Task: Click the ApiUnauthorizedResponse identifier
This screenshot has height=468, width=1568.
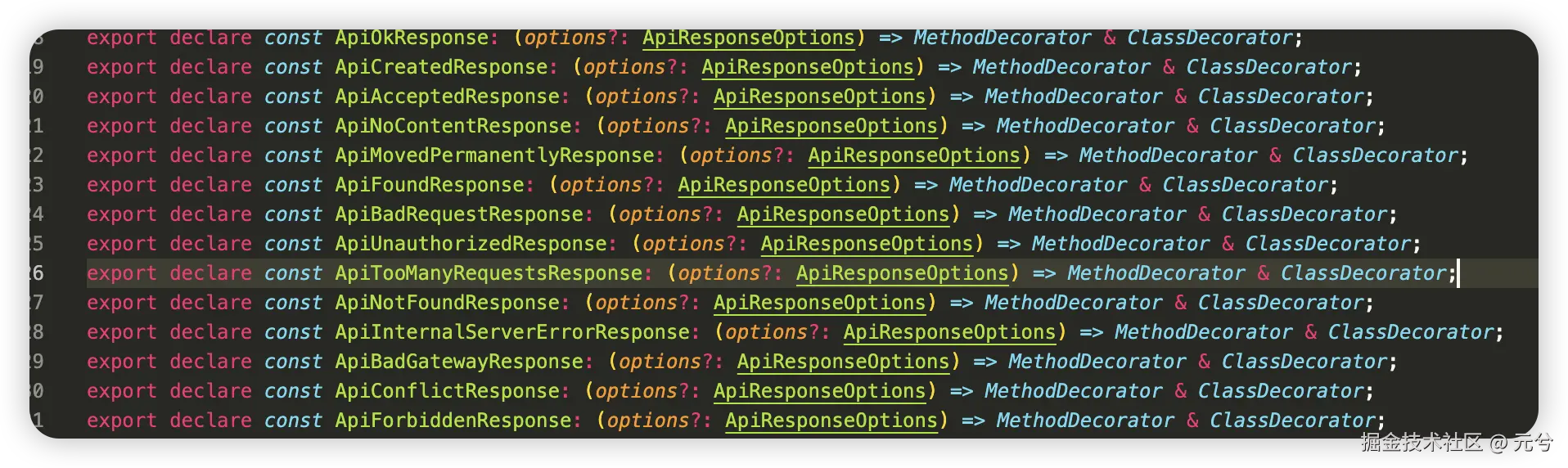Action: (471, 244)
